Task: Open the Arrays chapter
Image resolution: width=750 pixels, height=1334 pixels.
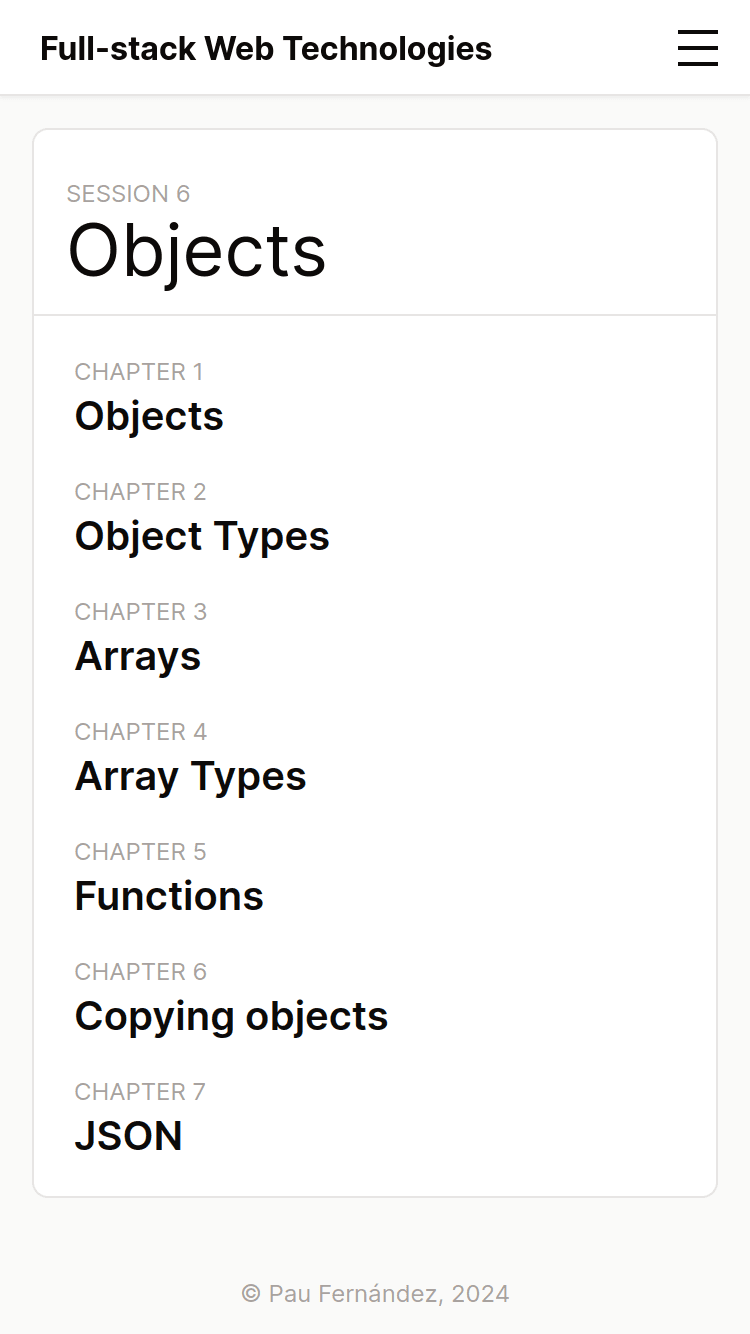Action: (x=137, y=656)
